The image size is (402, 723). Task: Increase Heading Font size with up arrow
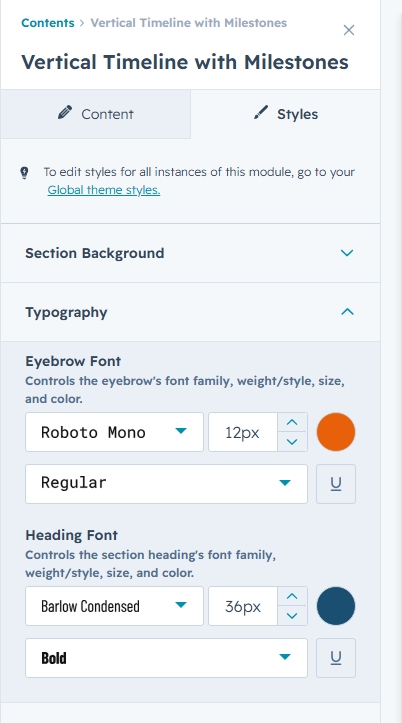point(292,596)
